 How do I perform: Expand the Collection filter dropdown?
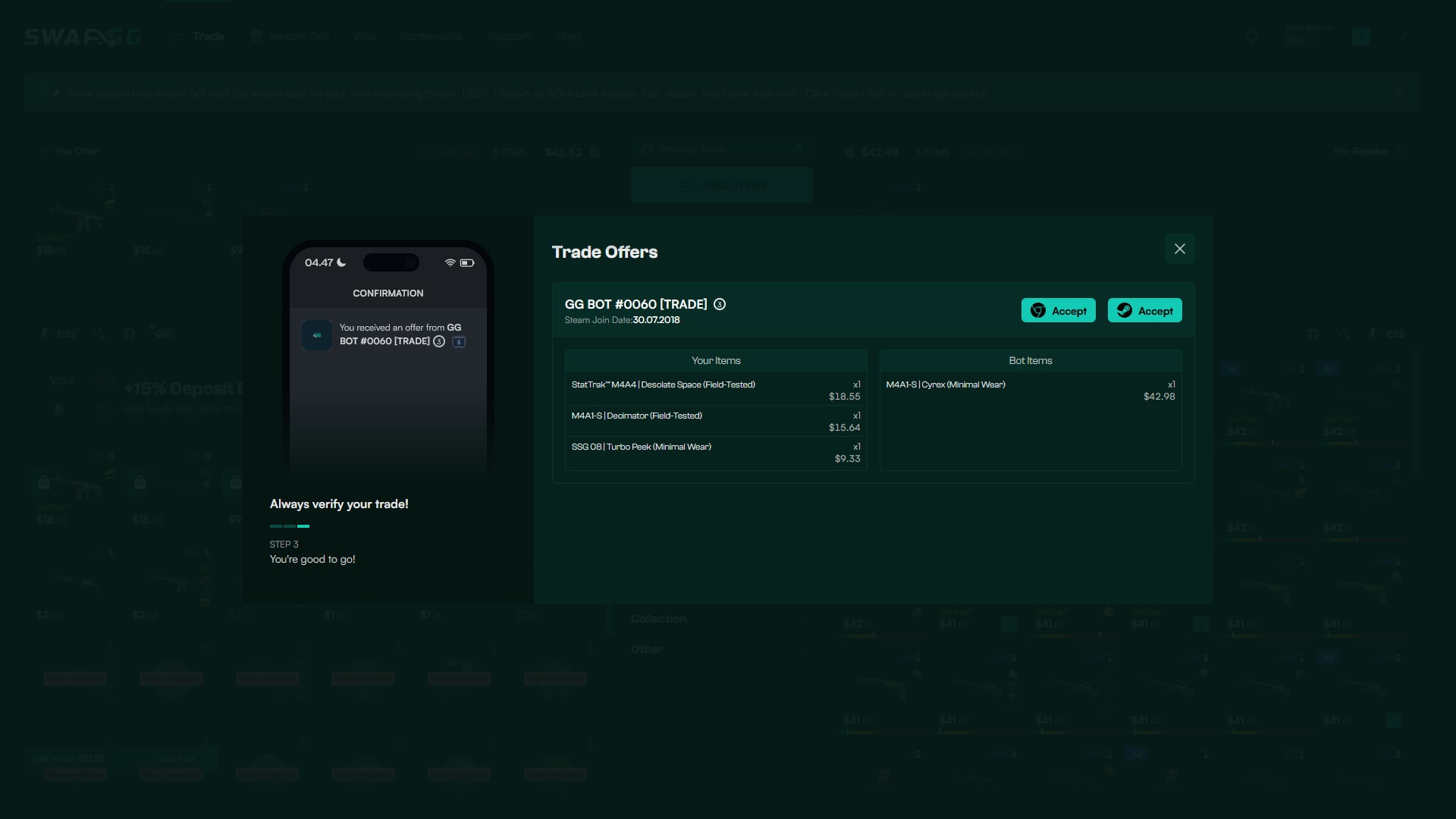(x=806, y=618)
